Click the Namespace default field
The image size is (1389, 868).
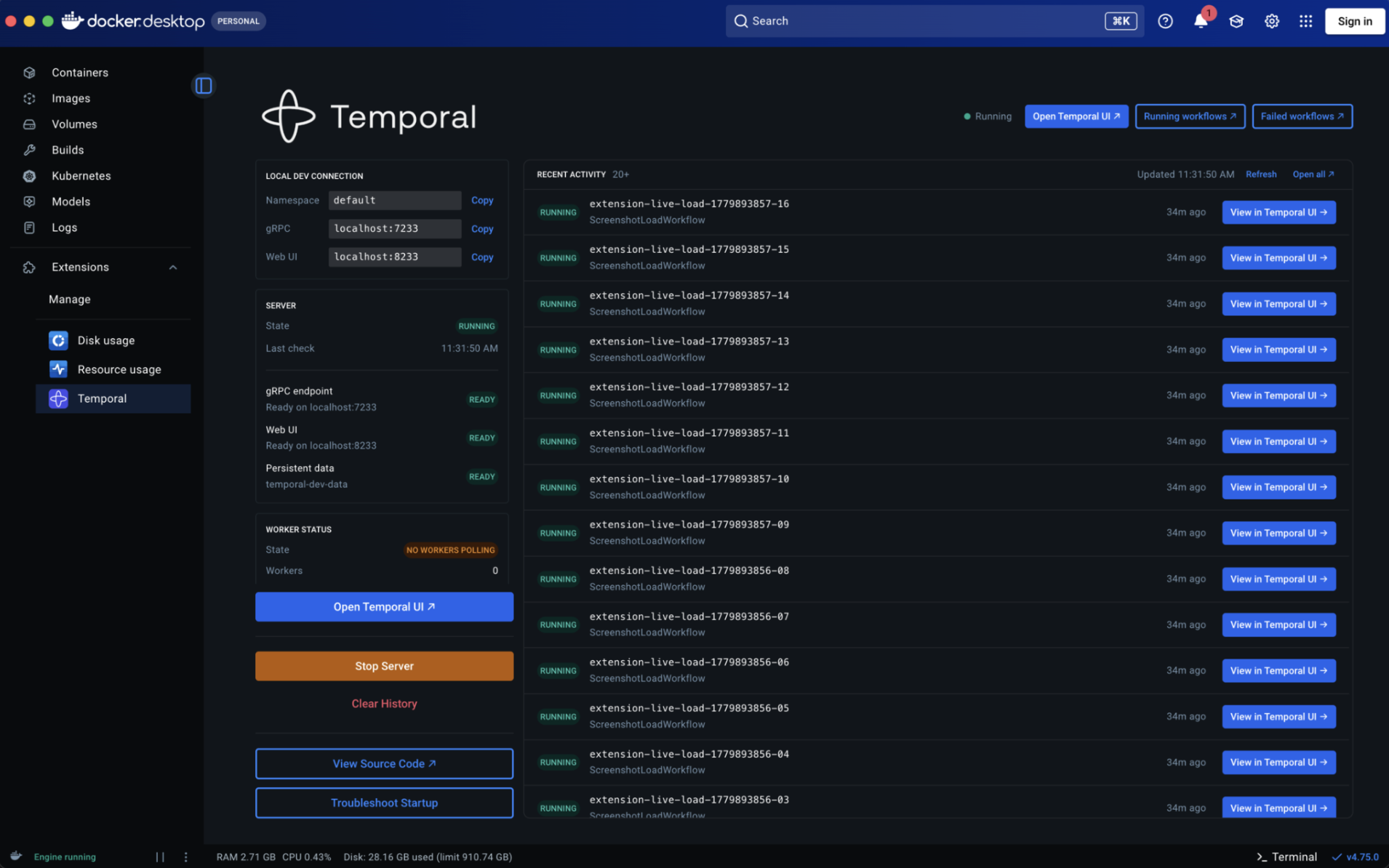coord(395,200)
